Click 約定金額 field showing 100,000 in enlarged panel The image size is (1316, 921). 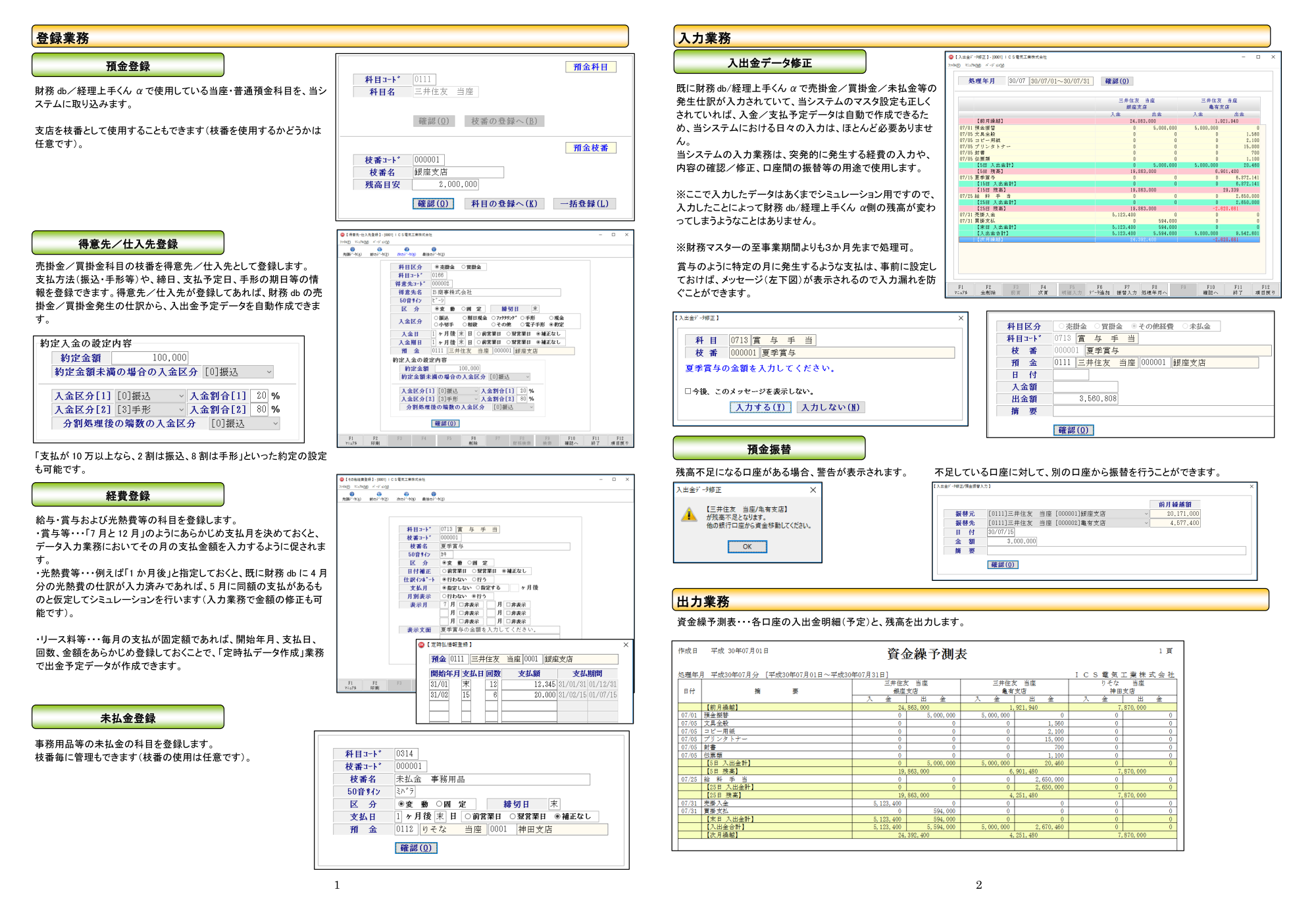click(150, 358)
